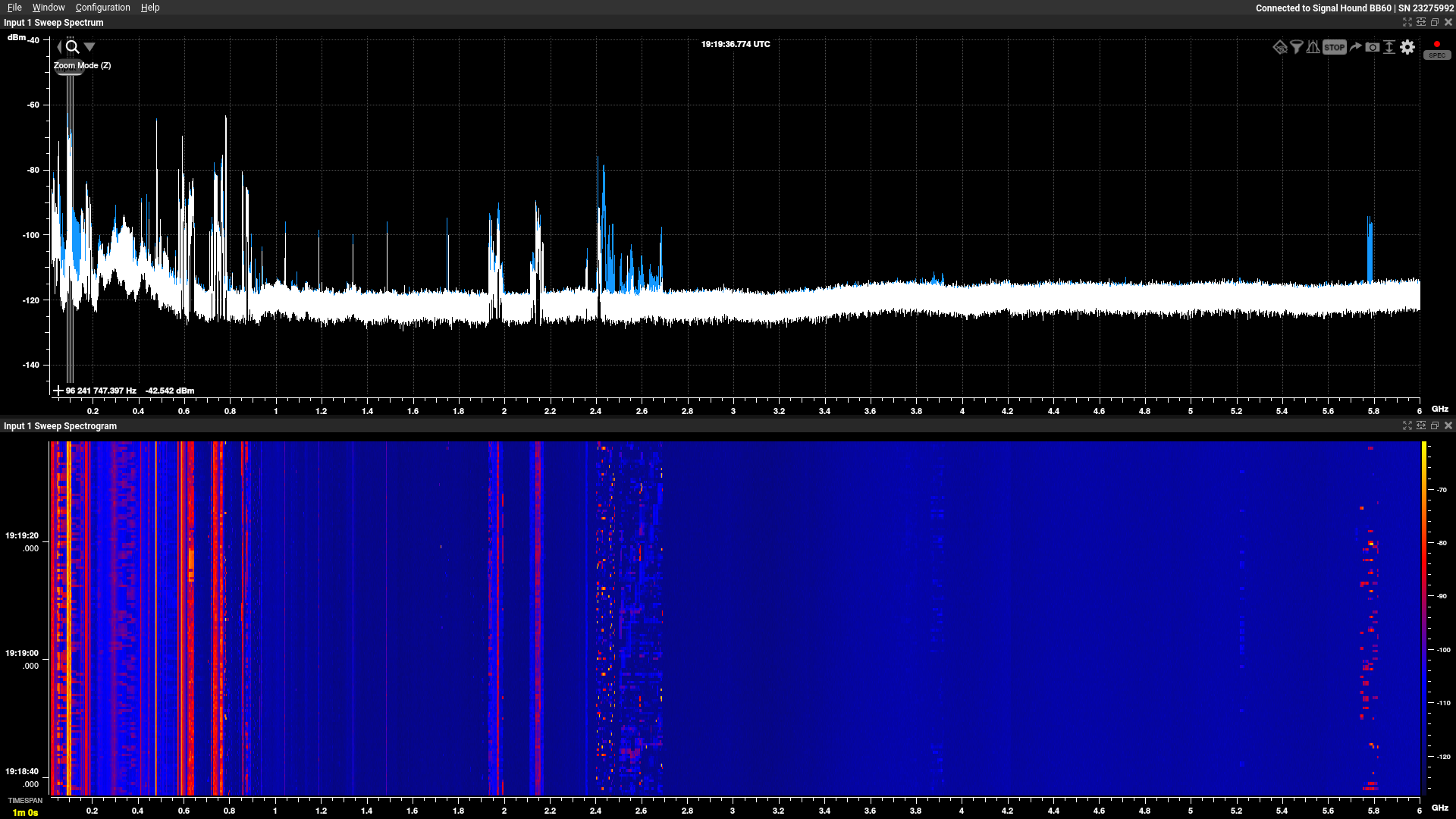
Task: Click the vertical auto-scale arrows icon
Action: 1389,47
